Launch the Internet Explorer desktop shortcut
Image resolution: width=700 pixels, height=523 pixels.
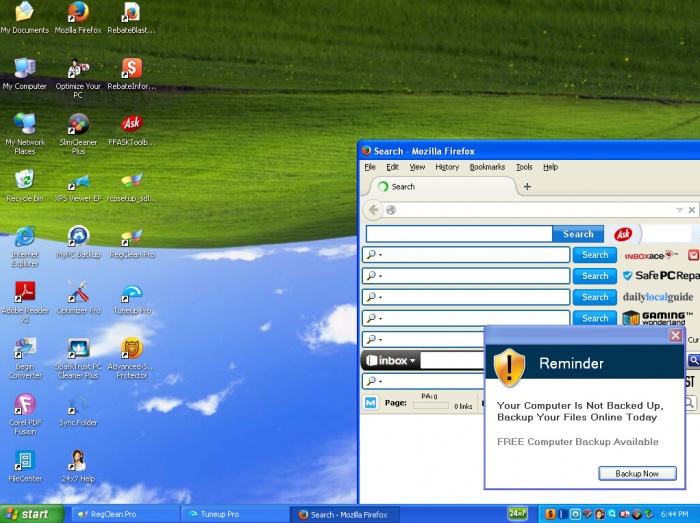point(25,246)
